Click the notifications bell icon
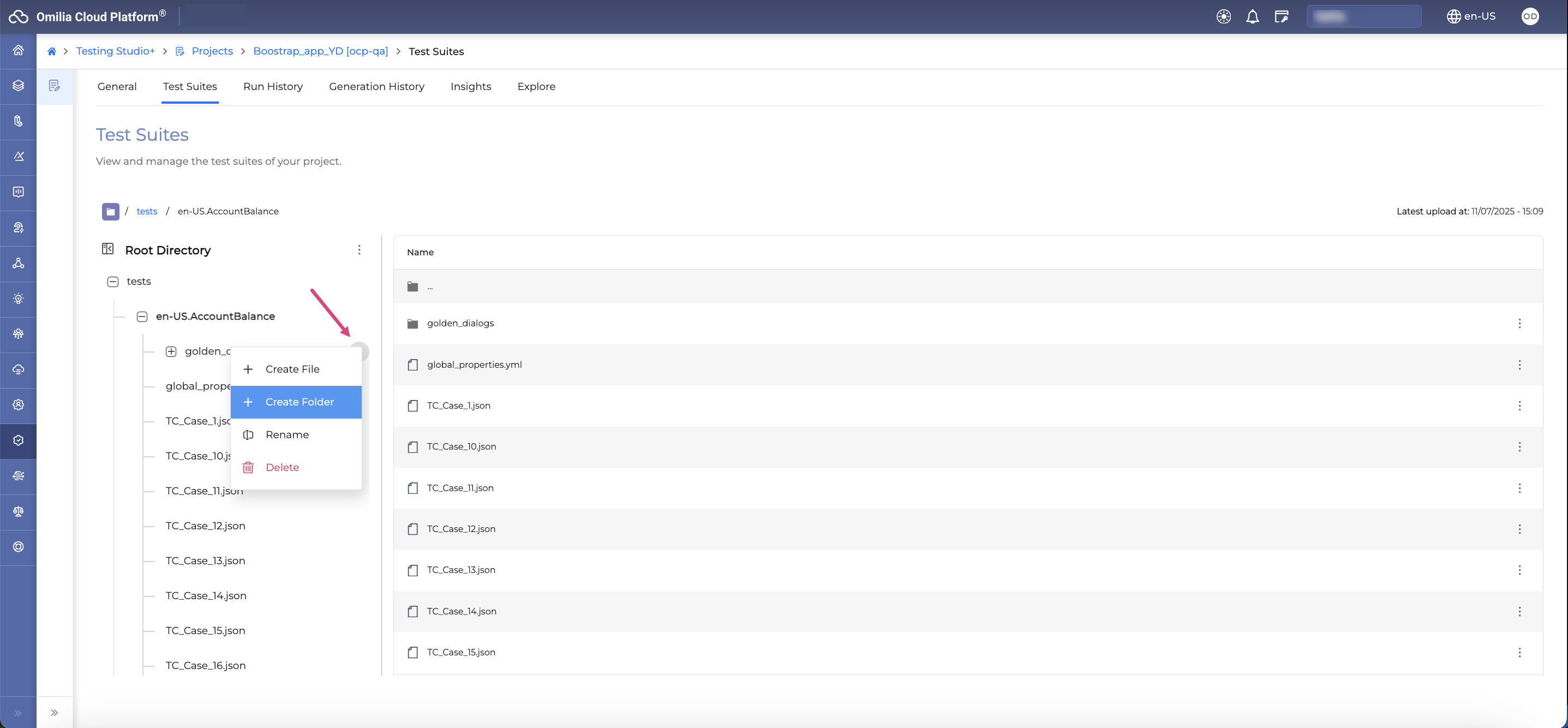The height and width of the screenshot is (728, 1568). [1252, 16]
